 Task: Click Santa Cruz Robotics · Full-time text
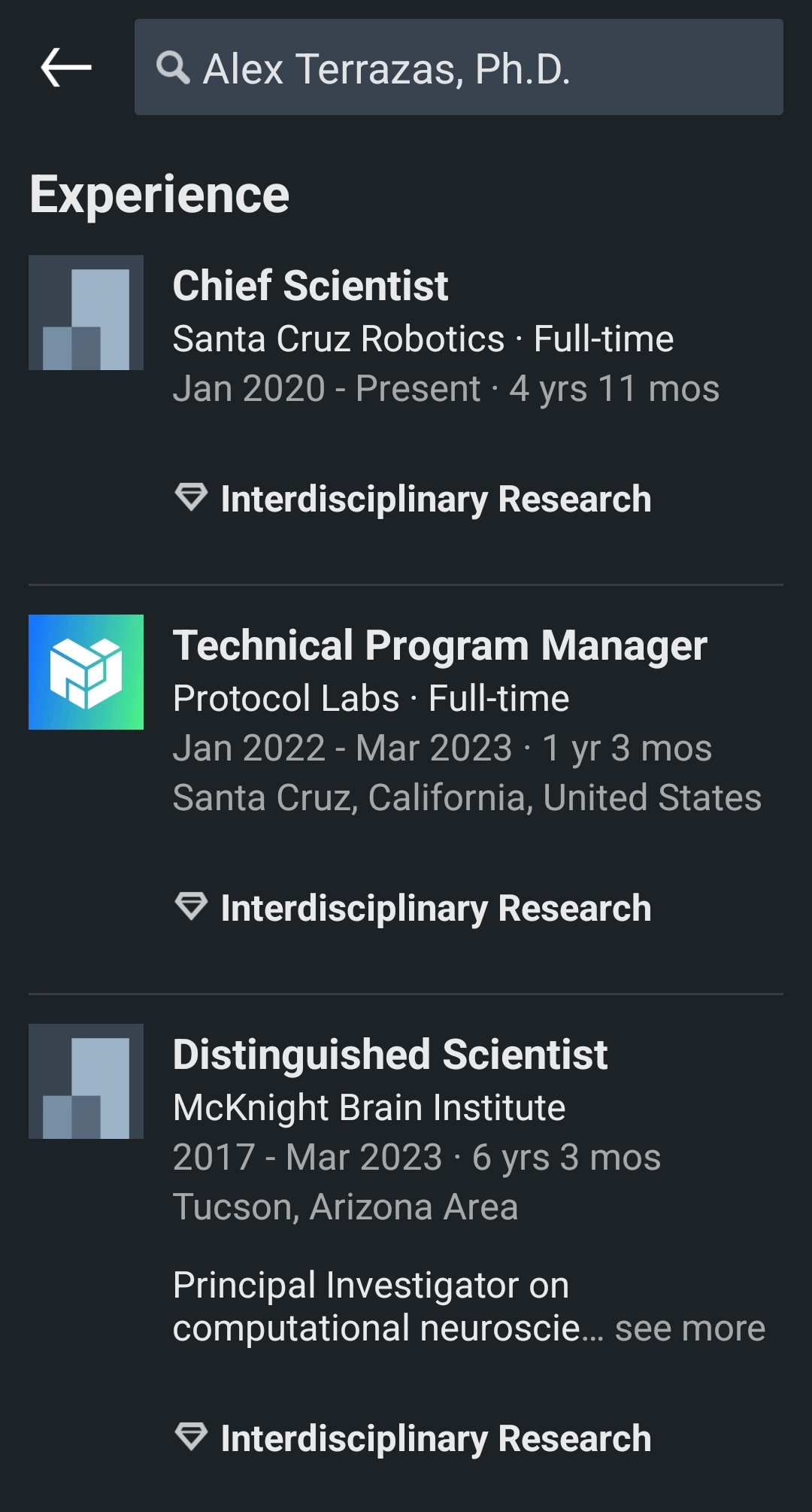423,339
